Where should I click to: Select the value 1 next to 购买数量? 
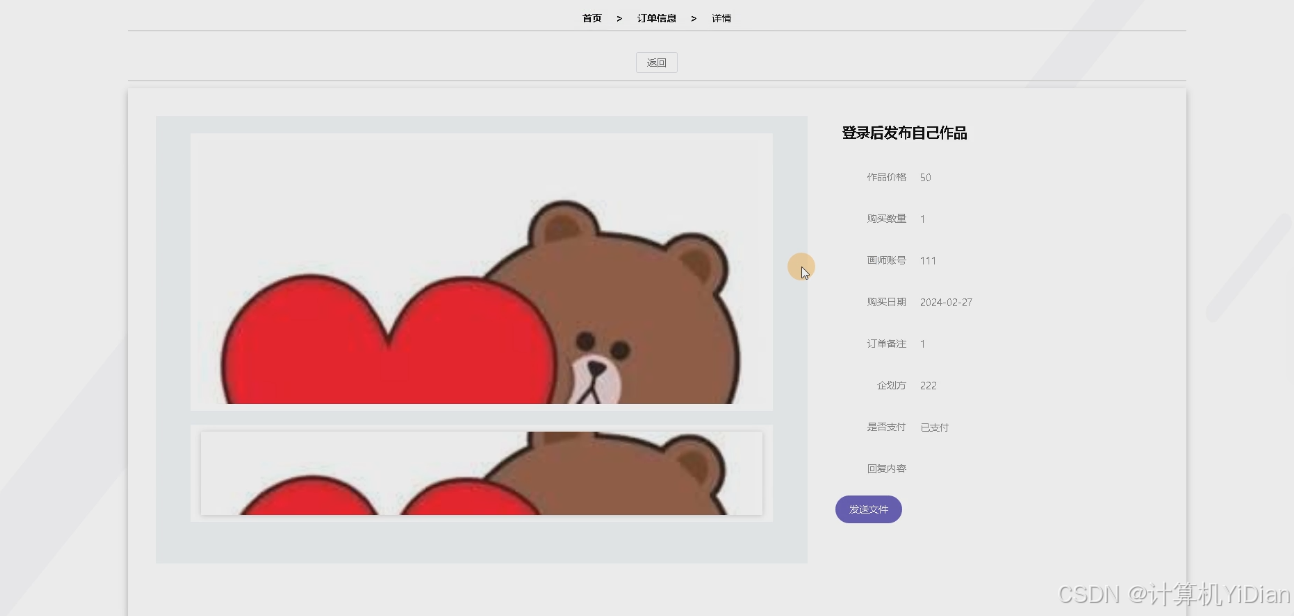pos(922,219)
